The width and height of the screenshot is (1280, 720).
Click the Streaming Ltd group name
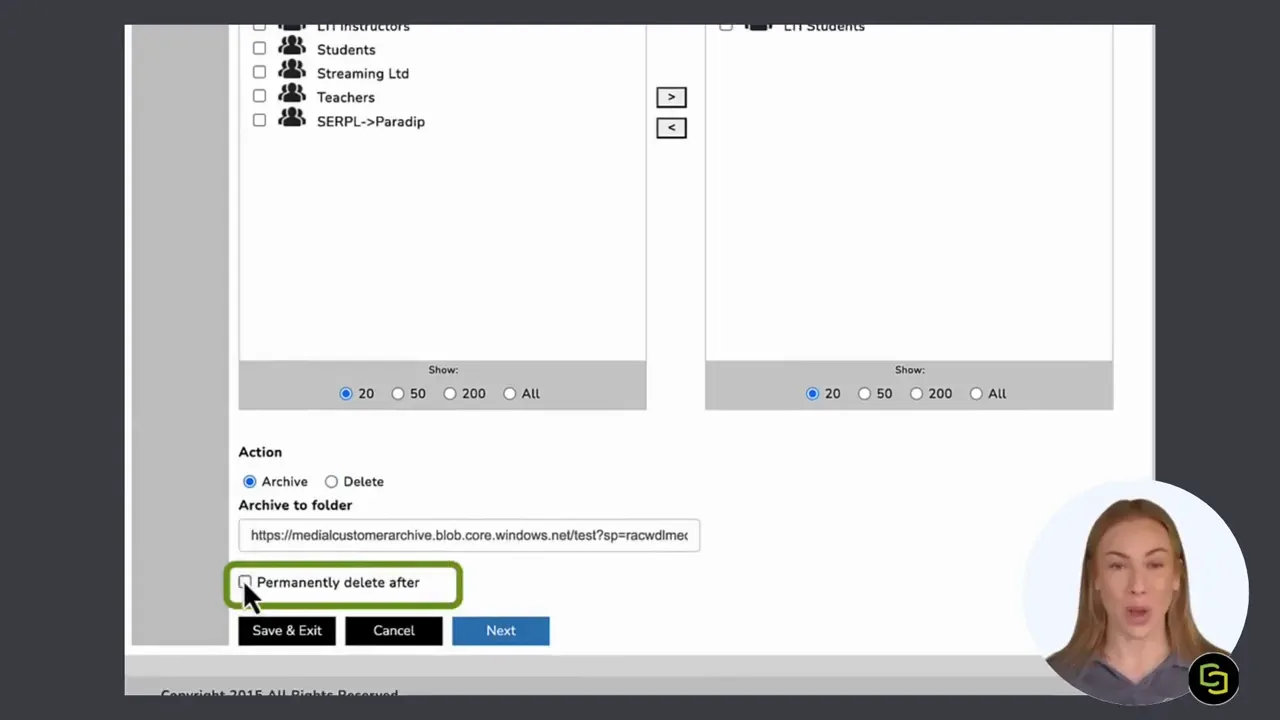(x=363, y=73)
